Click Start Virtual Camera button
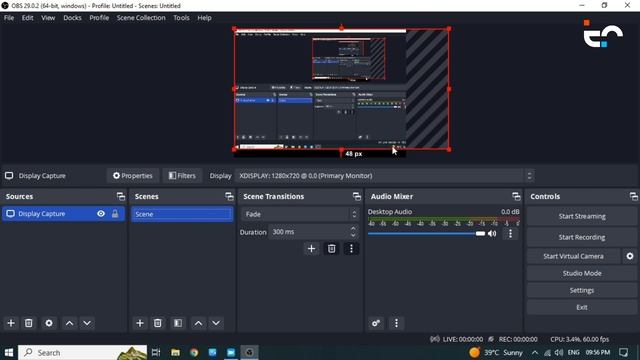 [x=573, y=256]
